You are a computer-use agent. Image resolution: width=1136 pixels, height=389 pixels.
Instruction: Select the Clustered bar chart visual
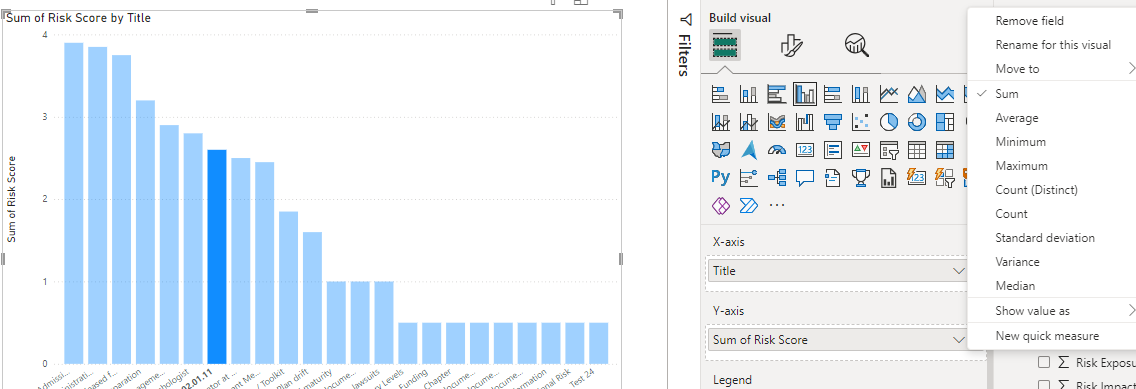[777, 93]
